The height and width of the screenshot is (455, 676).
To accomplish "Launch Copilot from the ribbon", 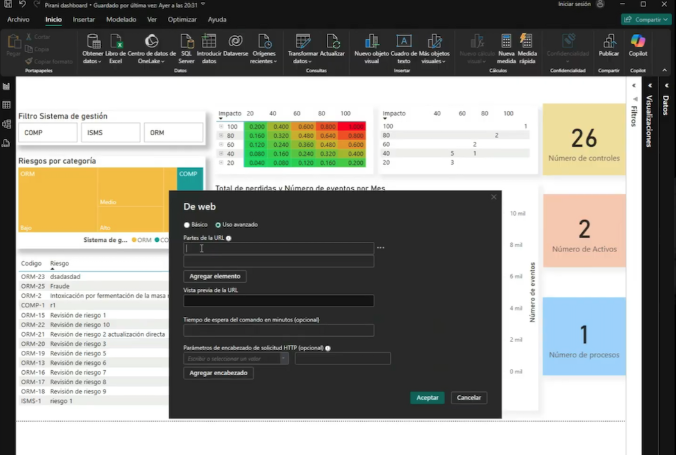I will coord(638,41).
